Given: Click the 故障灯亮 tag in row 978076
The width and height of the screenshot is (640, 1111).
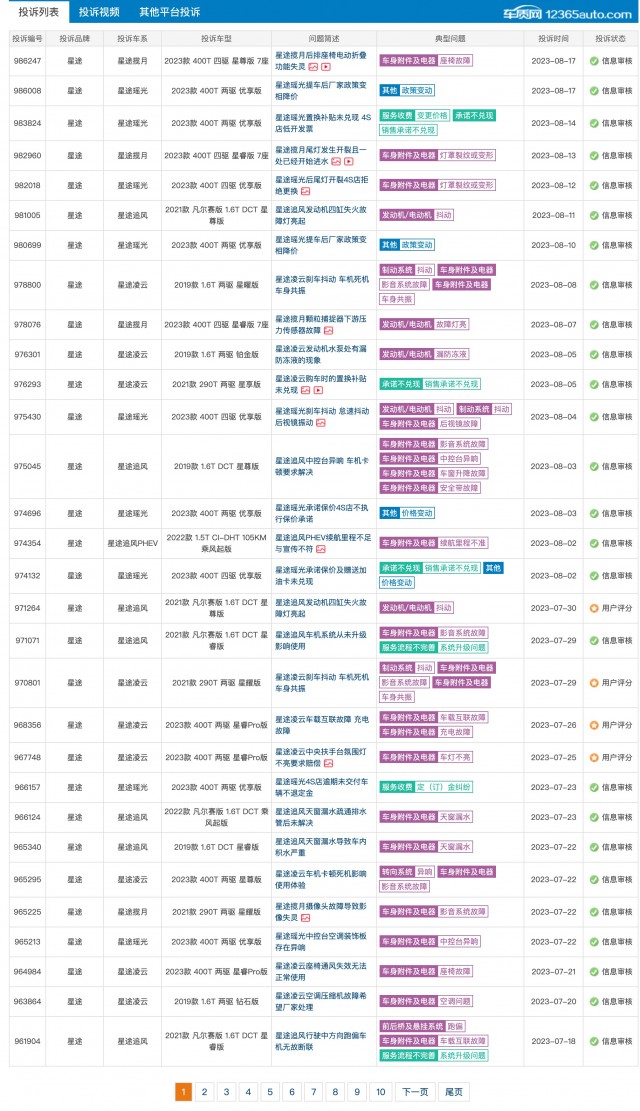Looking at the screenshot, I should (x=451, y=325).
